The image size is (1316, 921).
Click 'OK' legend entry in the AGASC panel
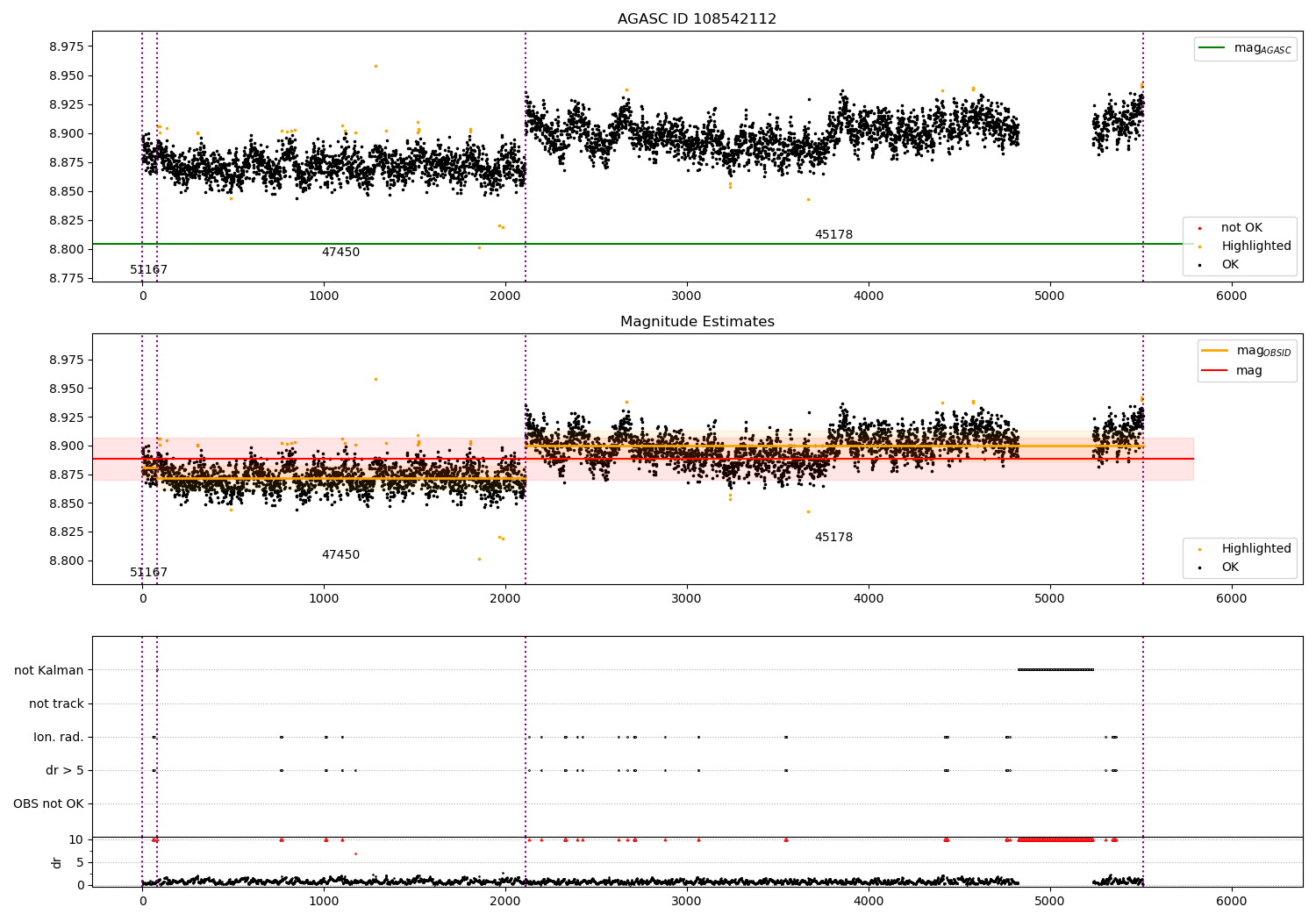point(1230,265)
